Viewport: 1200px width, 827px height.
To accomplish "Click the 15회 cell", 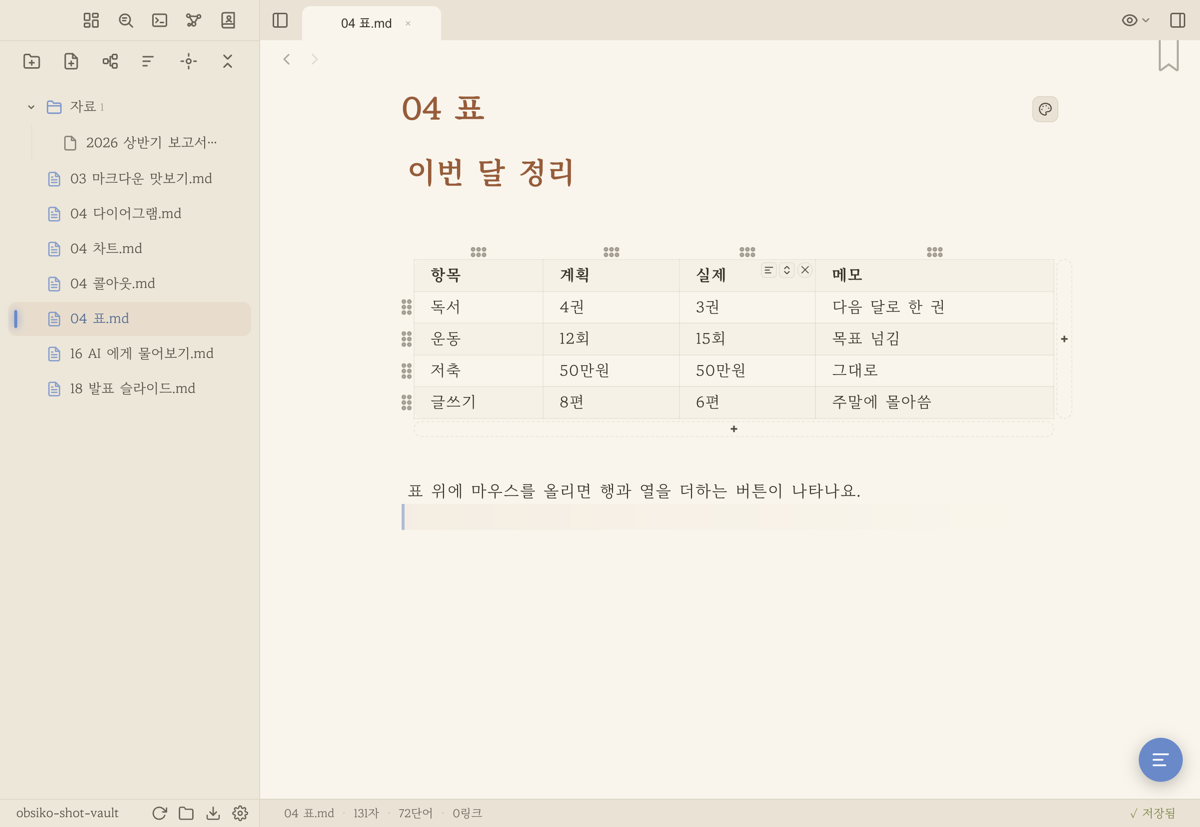I will click(747, 339).
